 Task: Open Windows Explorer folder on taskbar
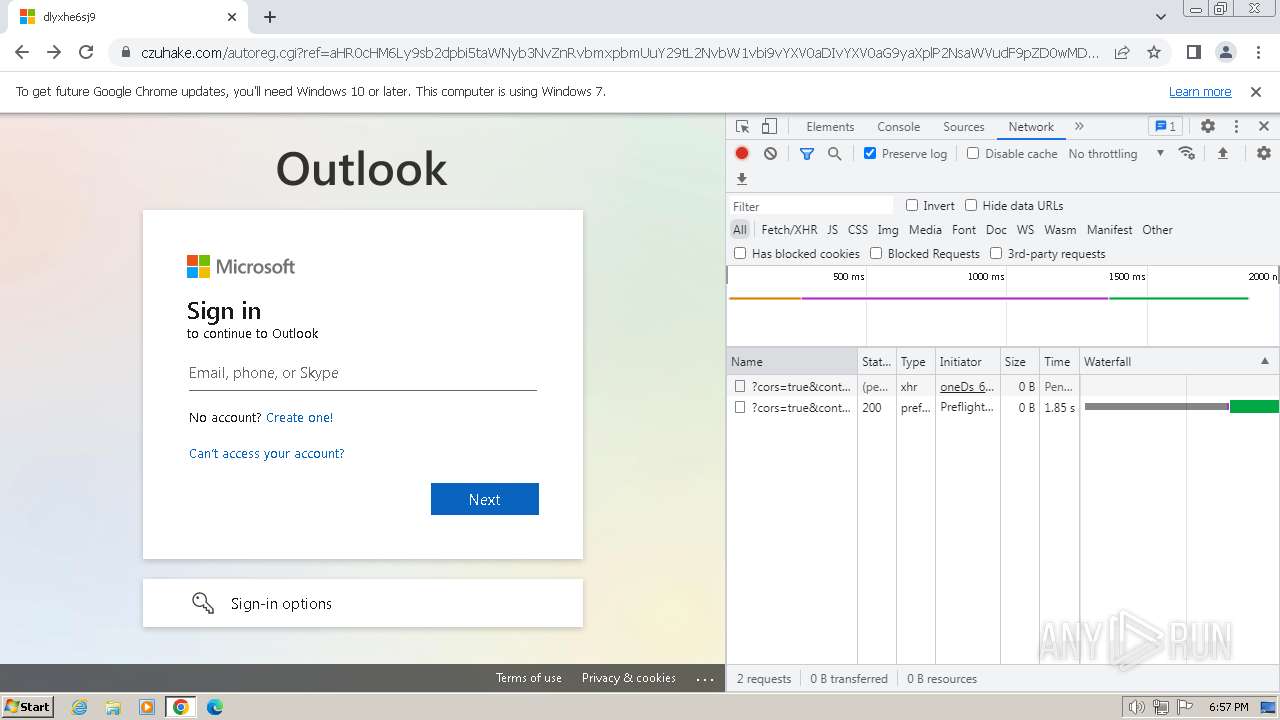tap(113, 707)
